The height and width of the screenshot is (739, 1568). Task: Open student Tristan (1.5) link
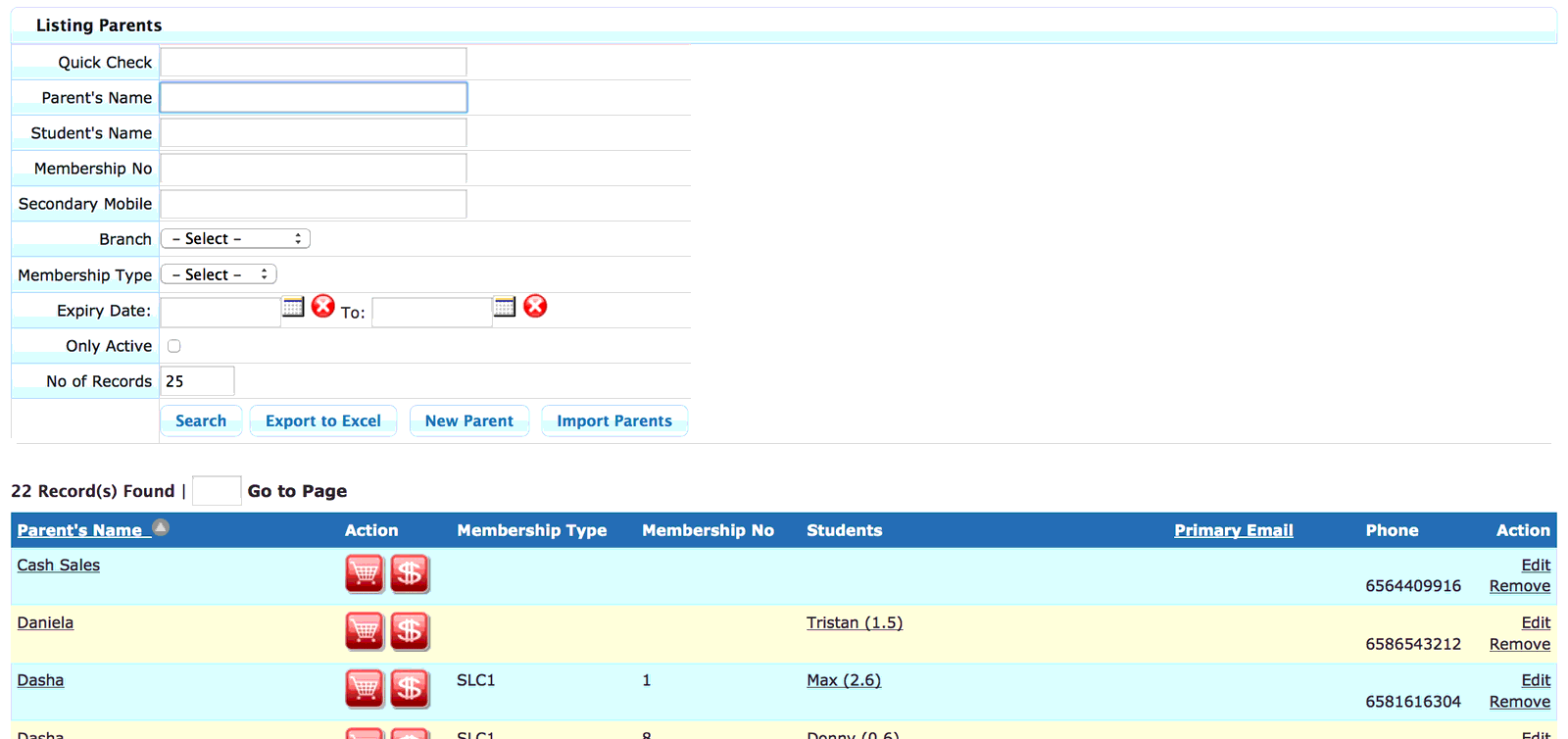pos(855,622)
